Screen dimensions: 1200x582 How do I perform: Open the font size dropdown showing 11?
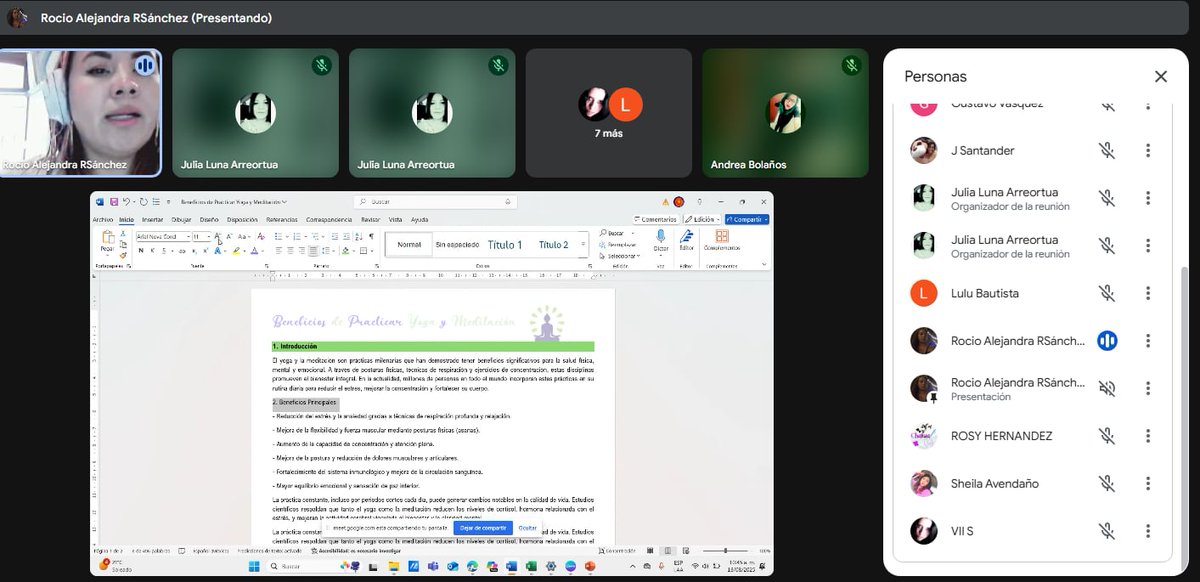click(209, 236)
